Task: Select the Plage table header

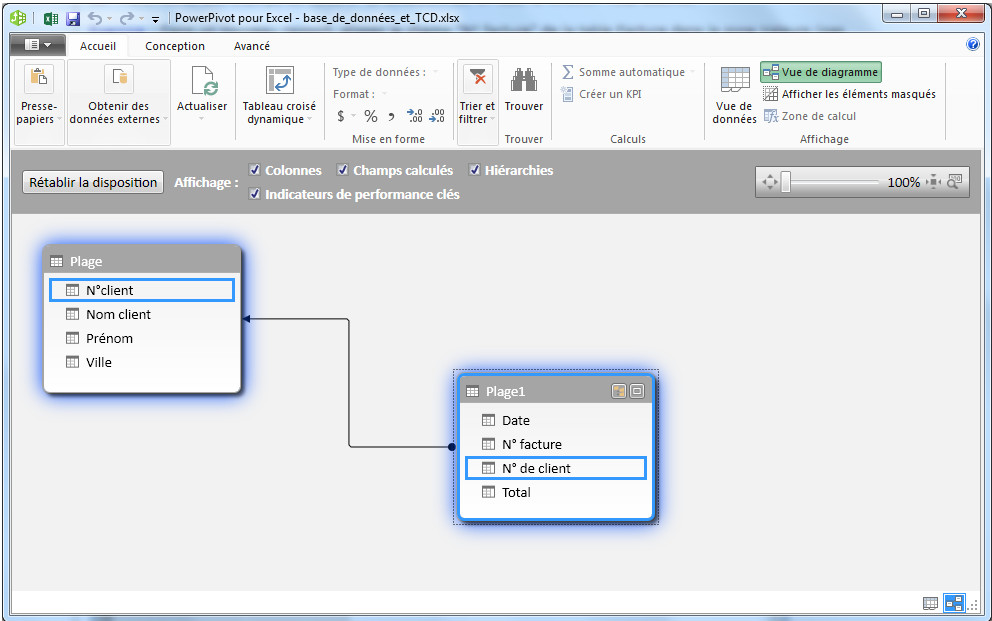Action: [142, 261]
